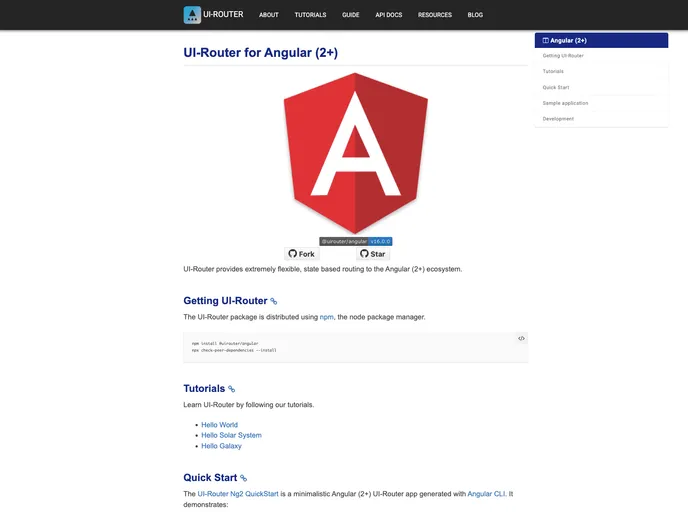Screen dimensions: 688x512
Task: Click anchor link icon beside Quick Start
Action: [244, 478]
